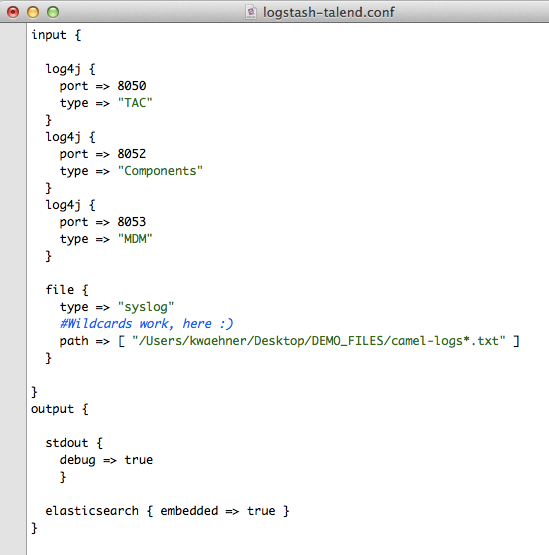The width and height of the screenshot is (549, 555).
Task: Minimize the window with the yellow button
Action: (33, 12)
